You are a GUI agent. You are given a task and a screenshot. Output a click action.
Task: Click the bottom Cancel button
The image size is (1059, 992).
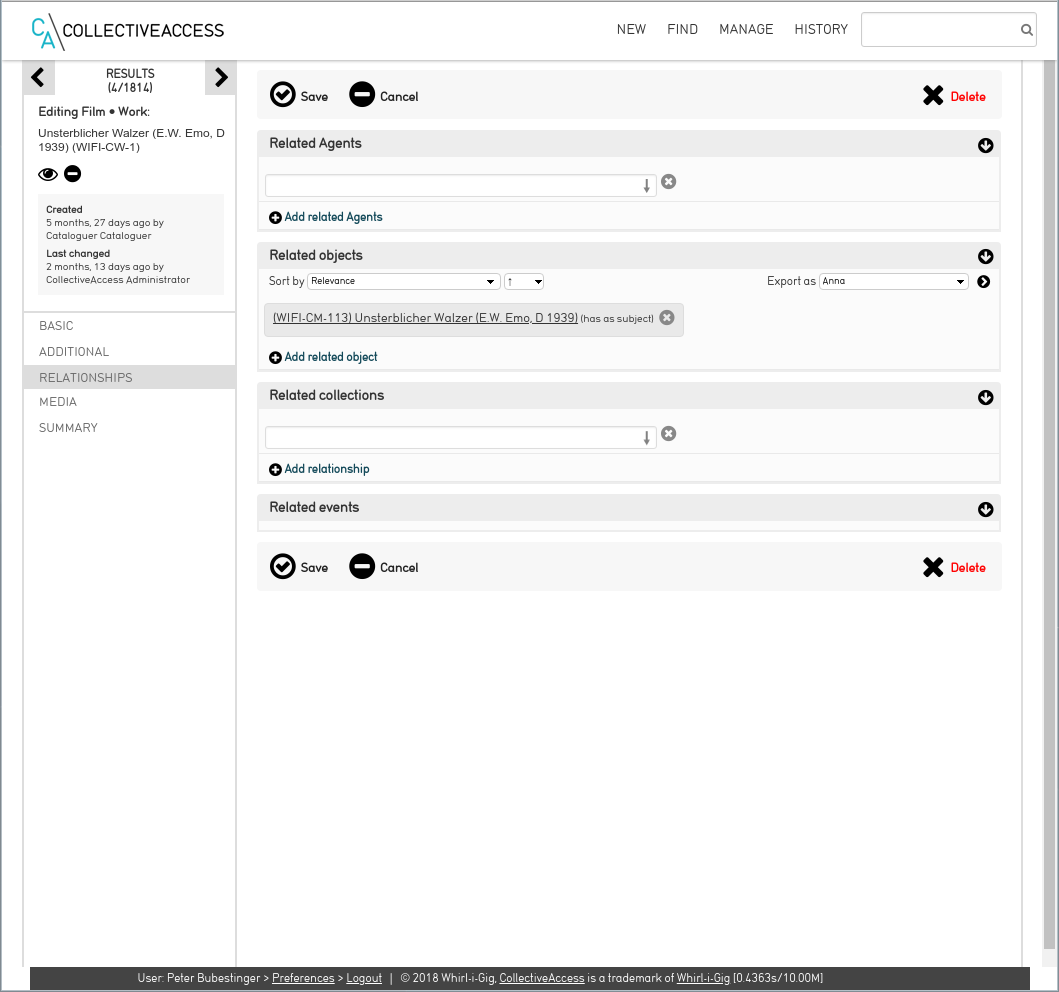[x=384, y=567]
